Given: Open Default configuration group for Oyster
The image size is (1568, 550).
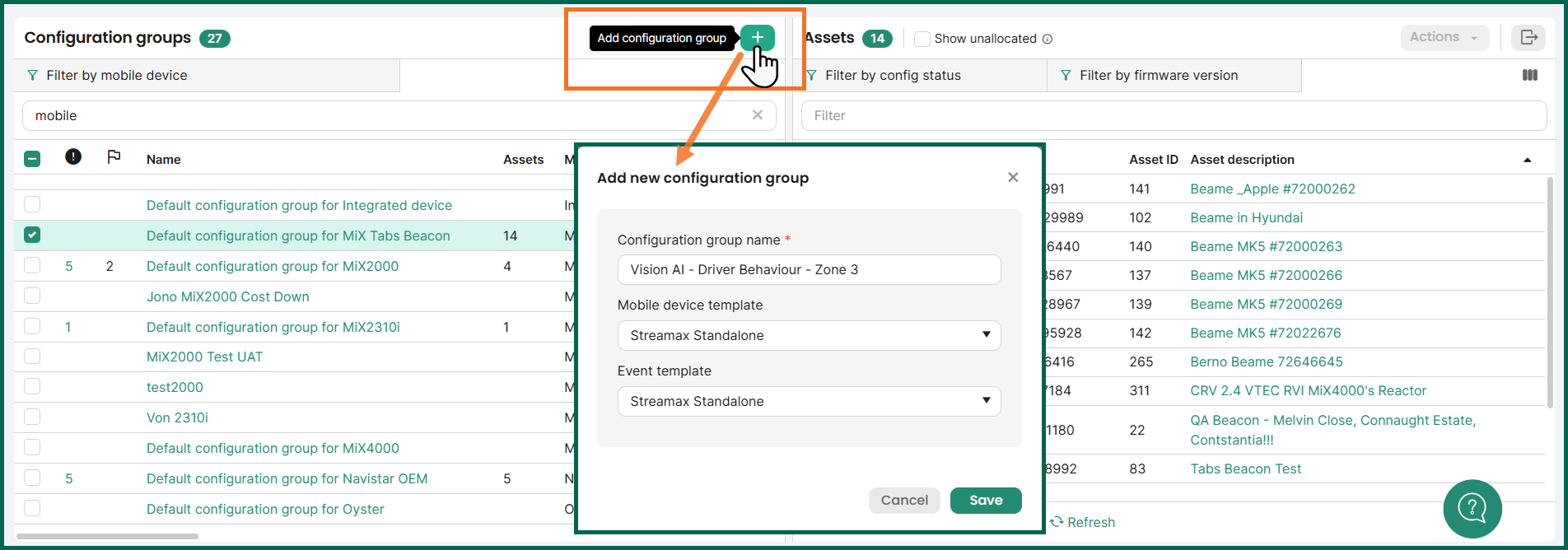Looking at the screenshot, I should pos(265,509).
